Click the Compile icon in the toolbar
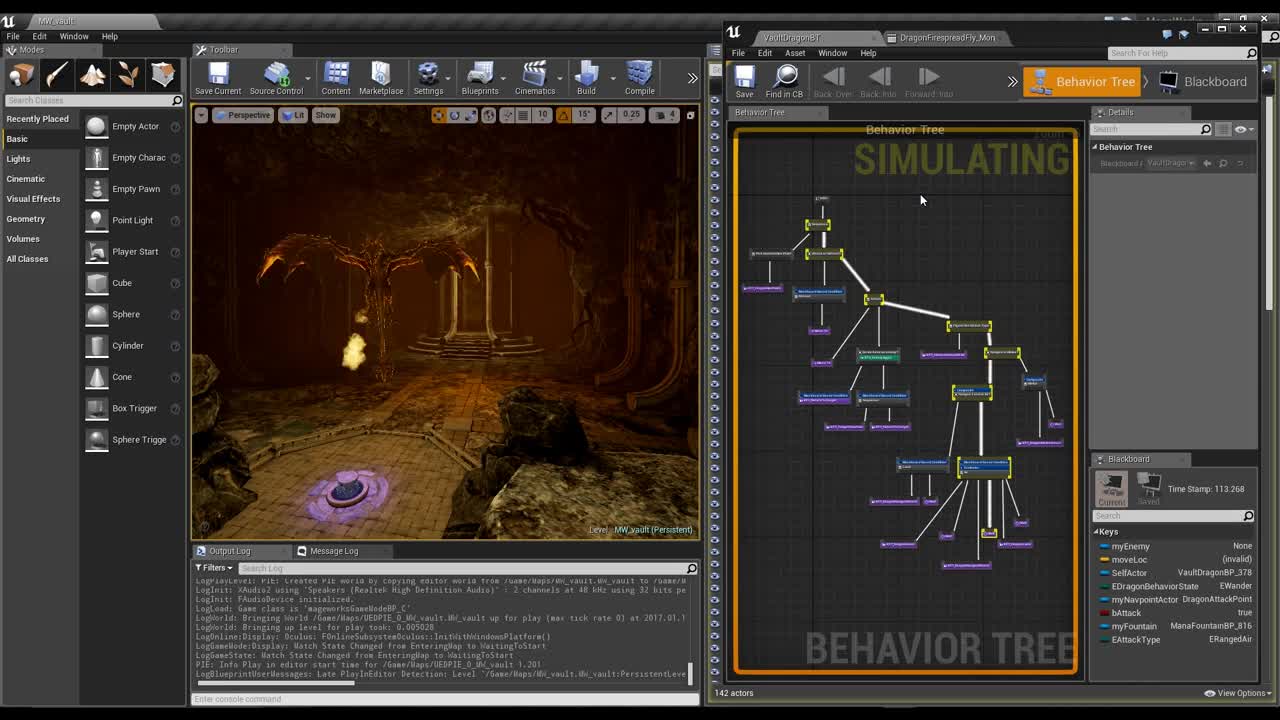The width and height of the screenshot is (1280, 720). coord(639,75)
